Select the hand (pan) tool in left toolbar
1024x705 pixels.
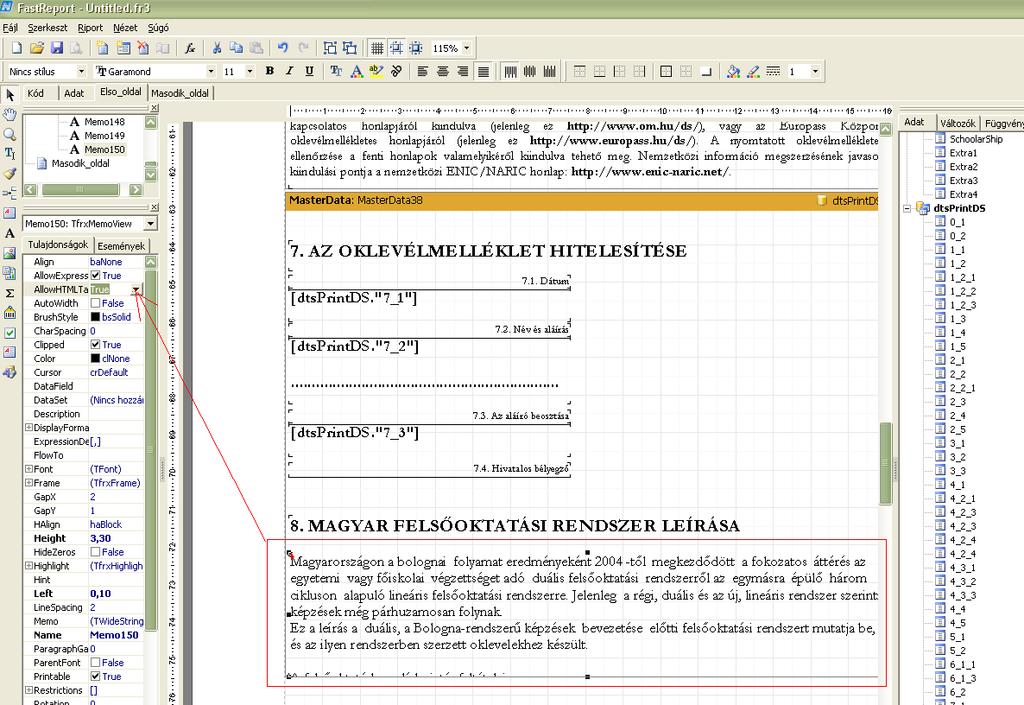pyautogui.click(x=10, y=115)
